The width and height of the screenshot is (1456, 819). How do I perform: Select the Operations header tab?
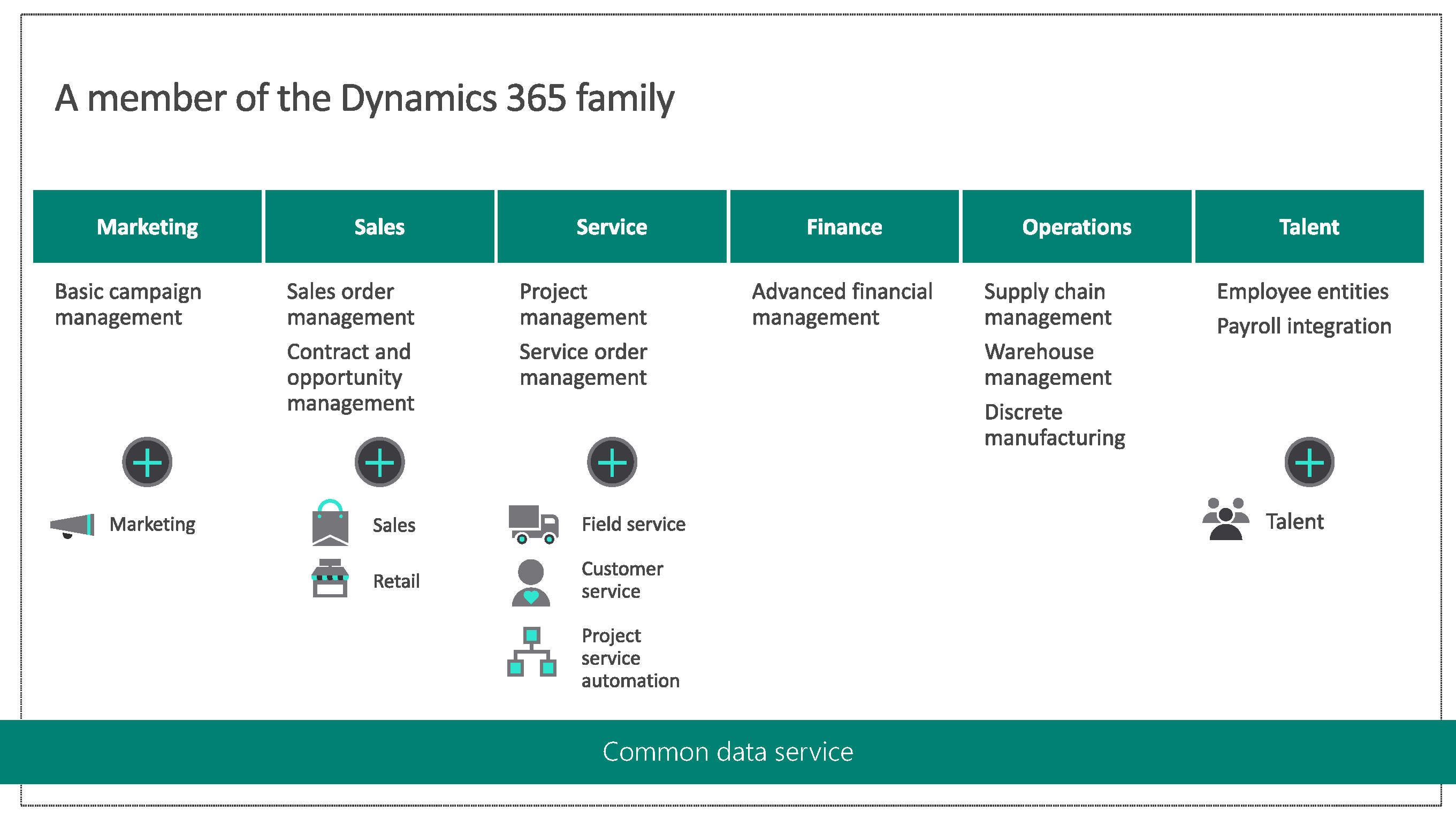[x=1076, y=227]
